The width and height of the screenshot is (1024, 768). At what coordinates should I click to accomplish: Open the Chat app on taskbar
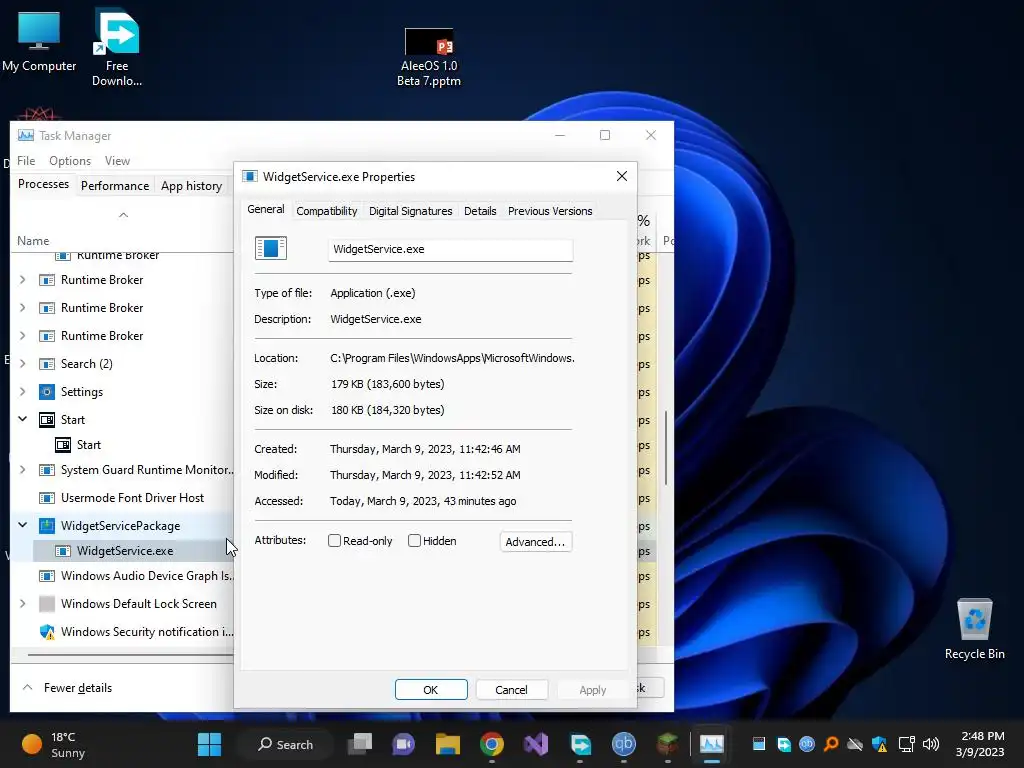tap(404, 744)
